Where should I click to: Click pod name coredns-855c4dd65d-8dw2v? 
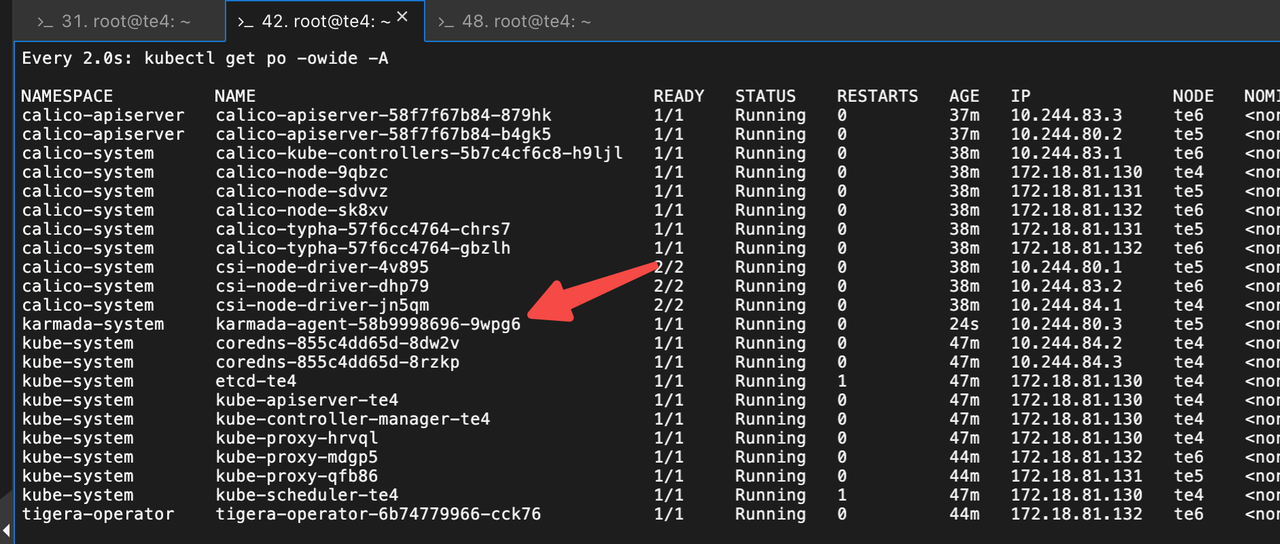pyautogui.click(x=337, y=343)
